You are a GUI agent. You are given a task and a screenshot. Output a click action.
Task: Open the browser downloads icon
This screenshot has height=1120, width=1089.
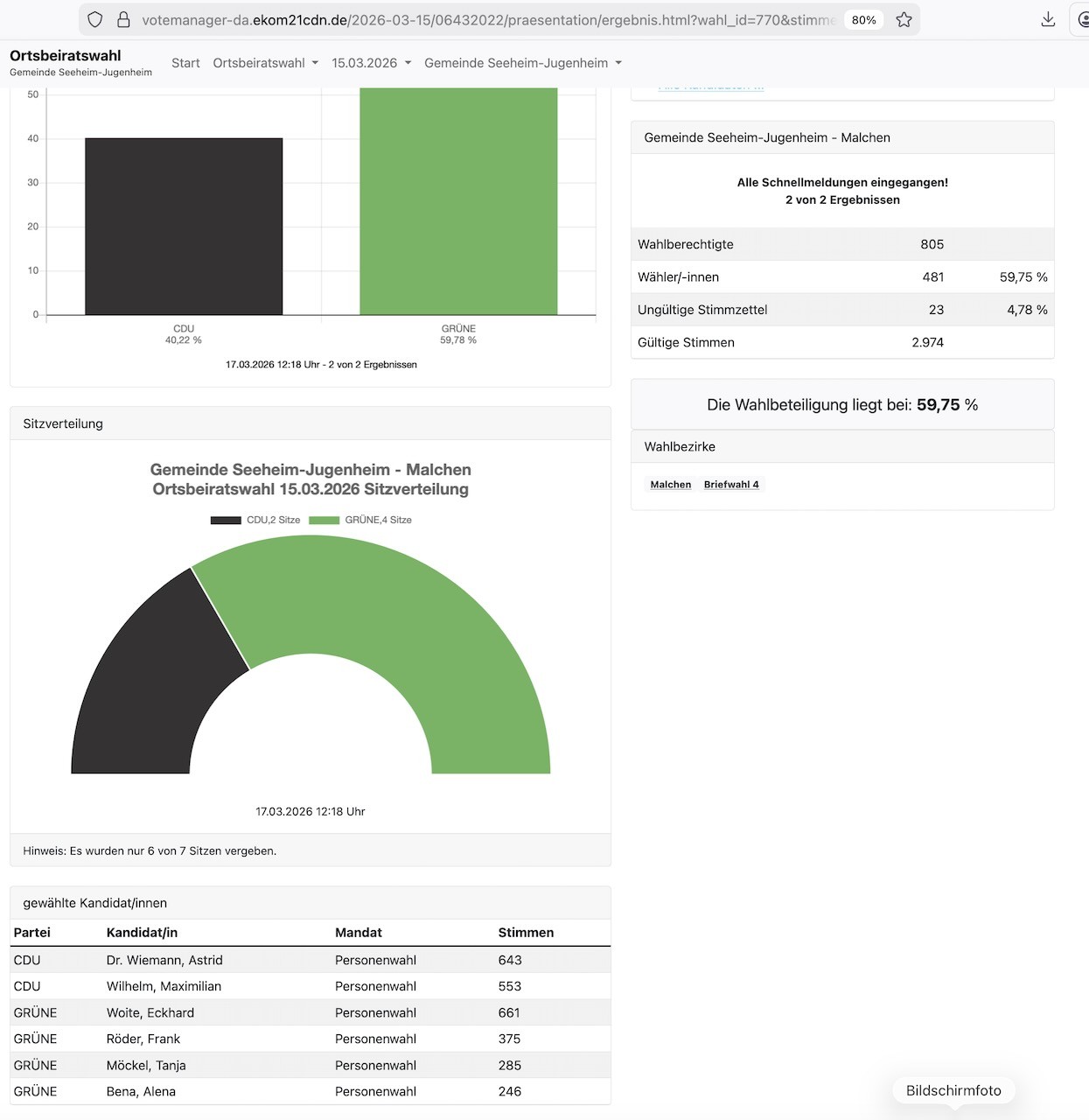tap(1048, 19)
